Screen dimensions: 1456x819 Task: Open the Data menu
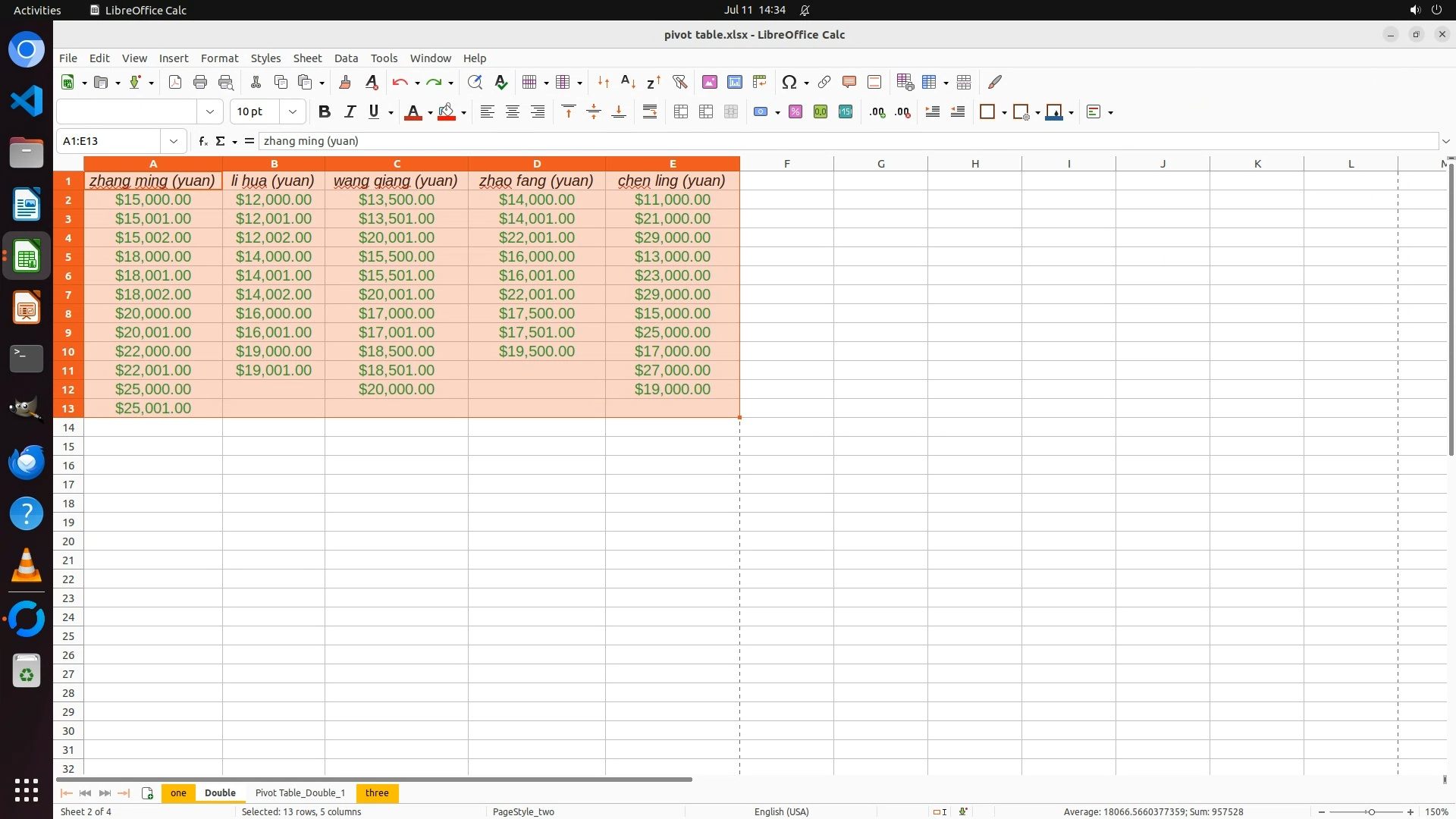pos(346,58)
